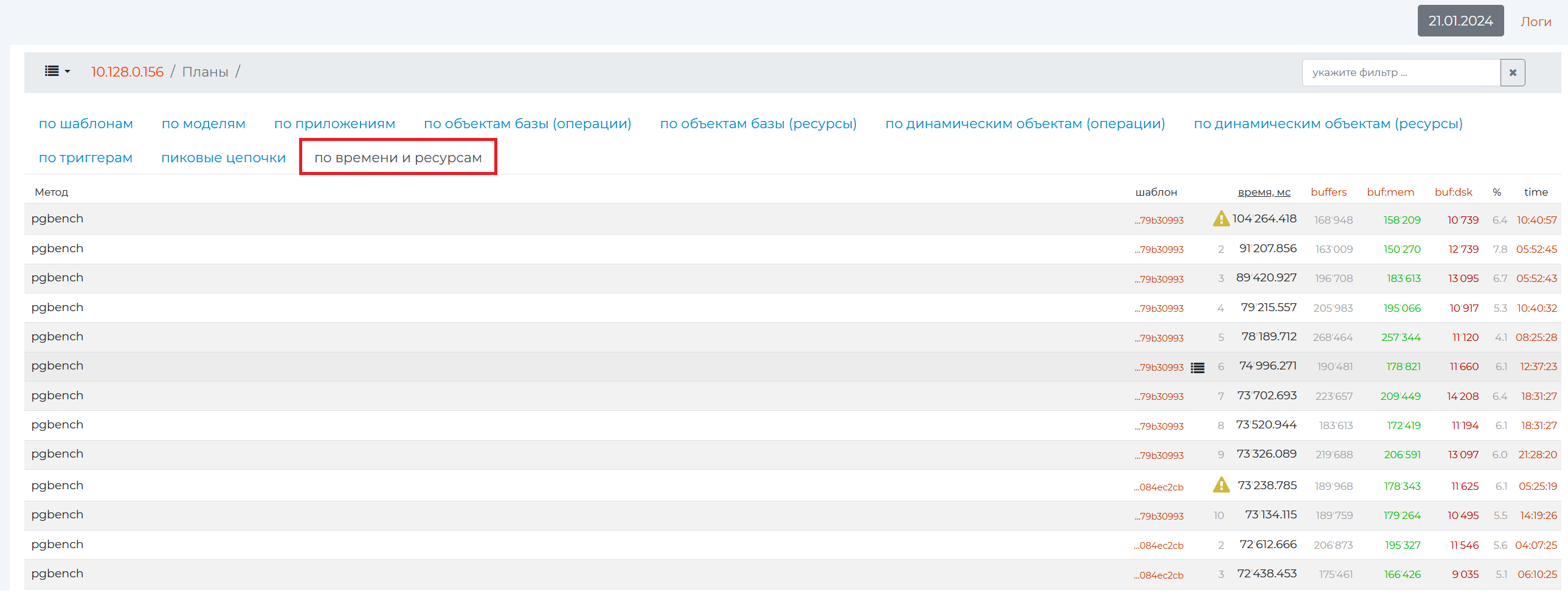Click the 10.128.0.156 breadcrumb link
Image resolution: width=1568 pixels, height=598 pixels.
tap(127, 72)
